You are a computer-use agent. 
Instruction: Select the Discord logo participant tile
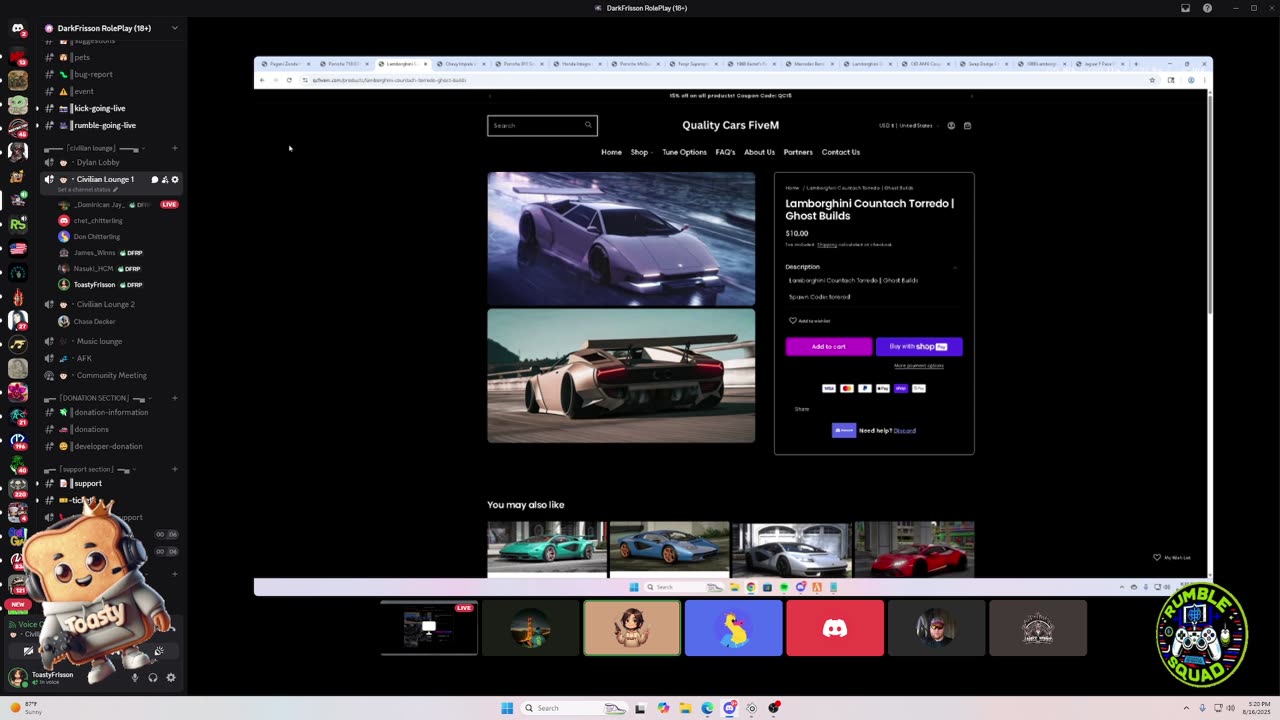click(835, 628)
